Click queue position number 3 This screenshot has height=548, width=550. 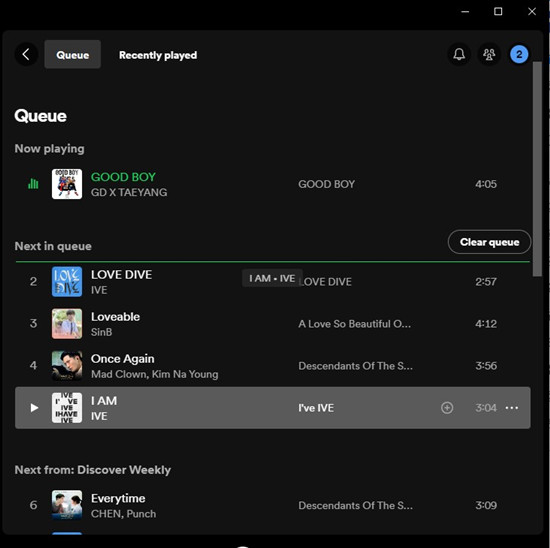[33, 323]
